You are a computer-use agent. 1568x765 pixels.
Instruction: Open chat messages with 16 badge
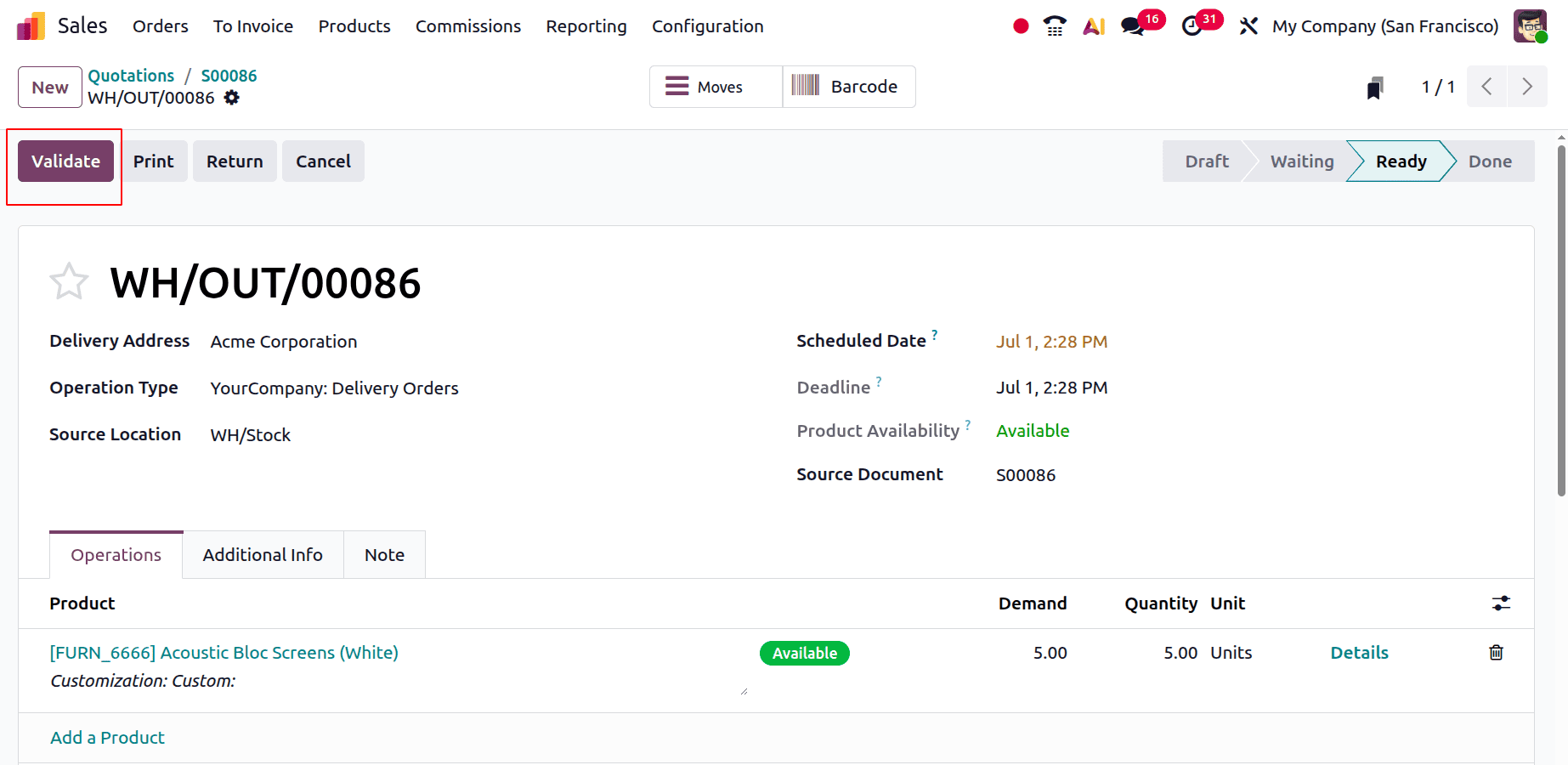click(x=1141, y=24)
